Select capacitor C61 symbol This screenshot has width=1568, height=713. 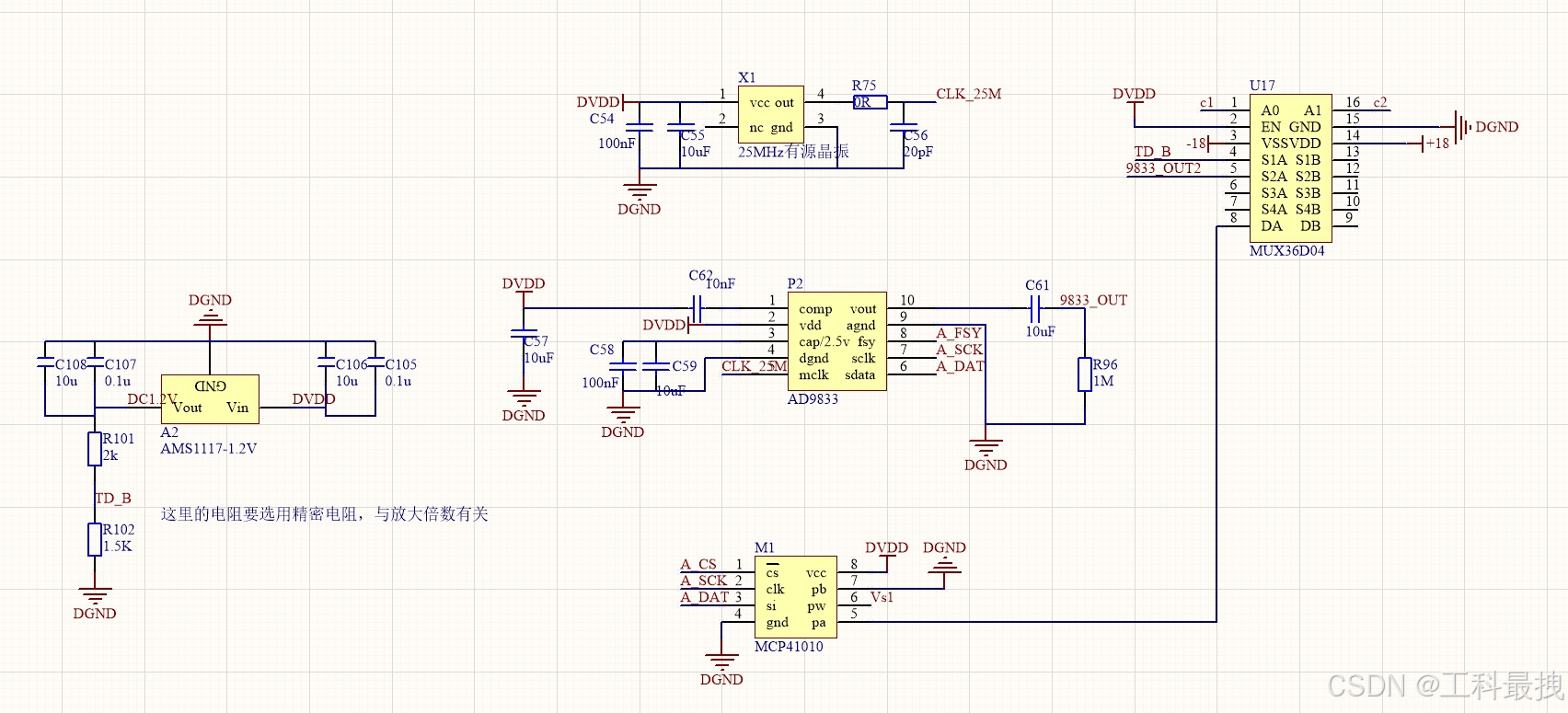coord(1036,309)
